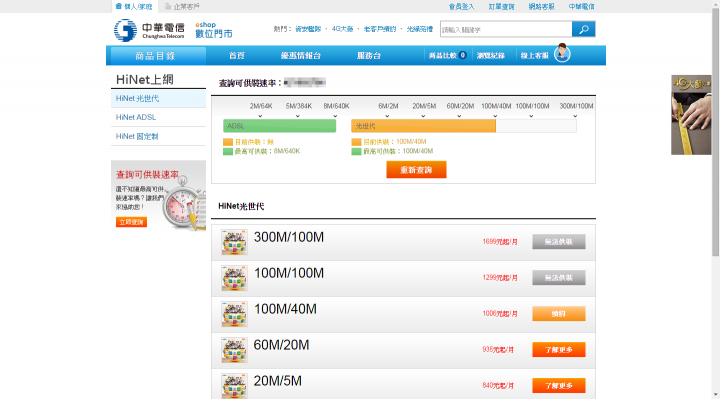Image resolution: width=720 pixels, height=399 pixels.
Task: Click the 中華電信 top link
Action: coord(581,6)
